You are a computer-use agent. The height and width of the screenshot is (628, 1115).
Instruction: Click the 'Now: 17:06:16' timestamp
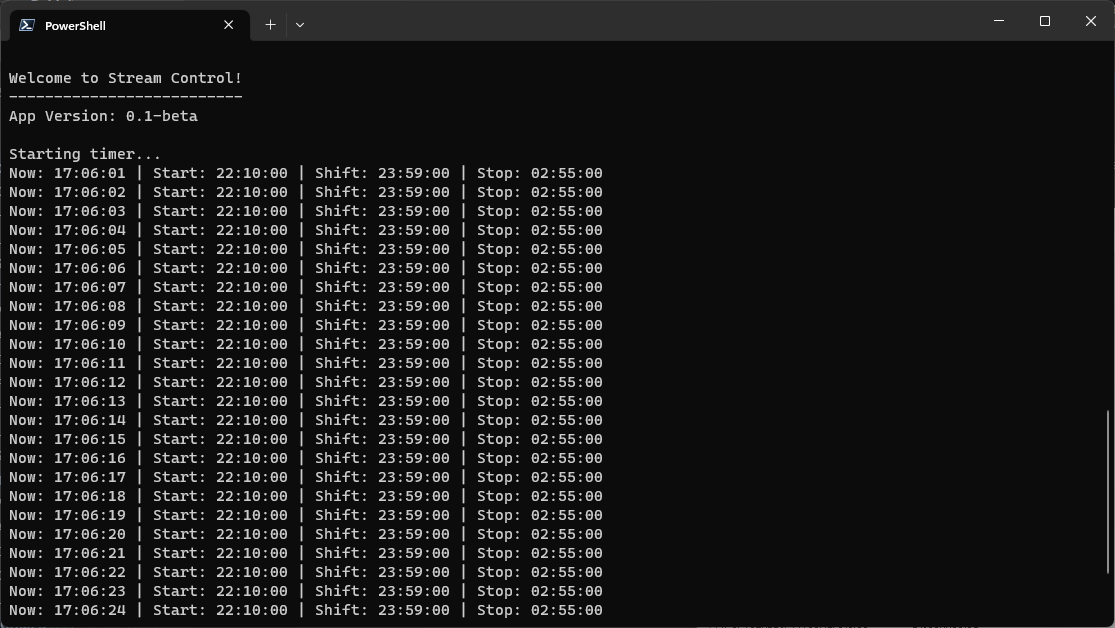[67, 458]
